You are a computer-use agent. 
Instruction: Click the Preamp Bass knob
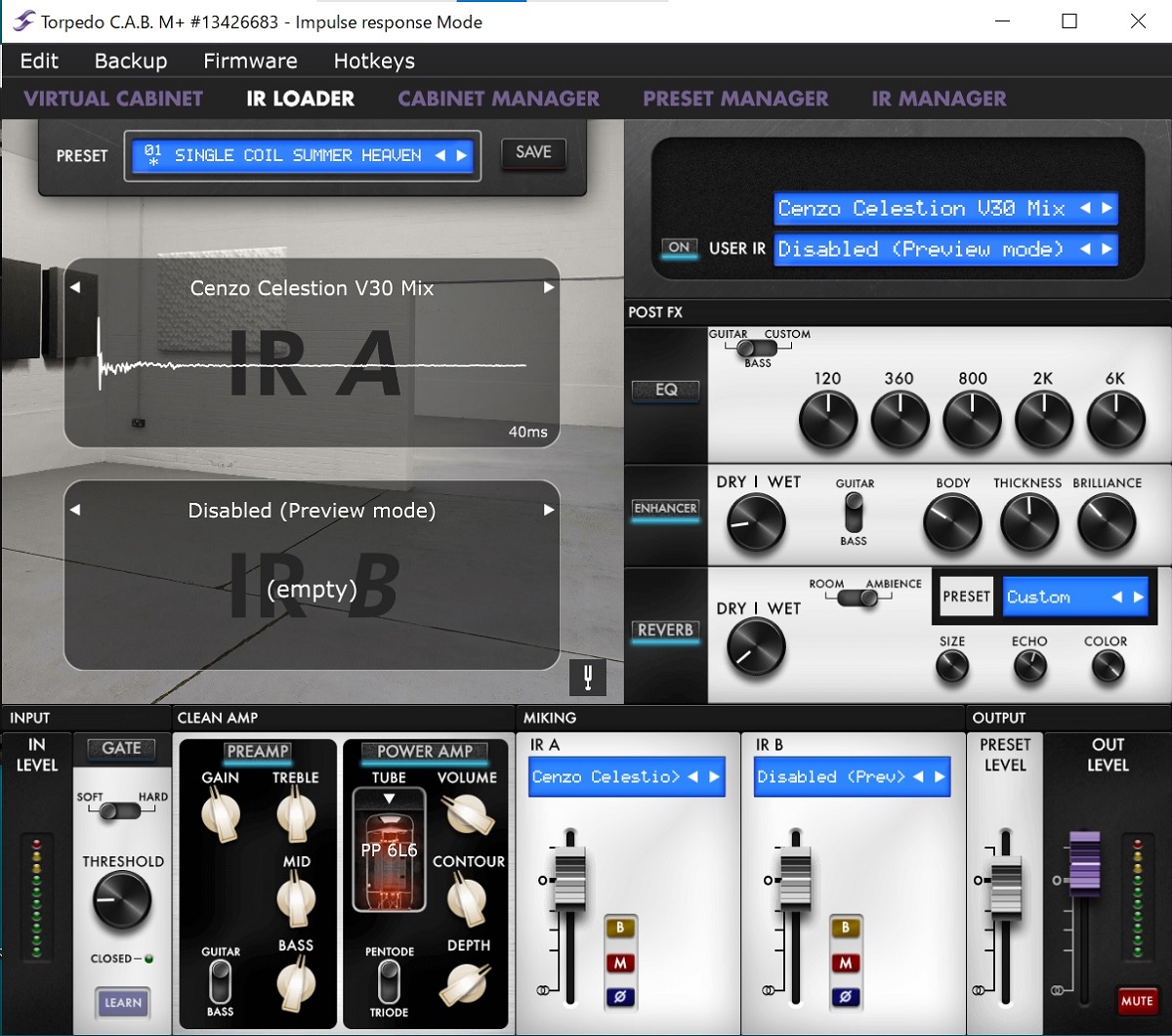pyautogui.click(x=296, y=983)
